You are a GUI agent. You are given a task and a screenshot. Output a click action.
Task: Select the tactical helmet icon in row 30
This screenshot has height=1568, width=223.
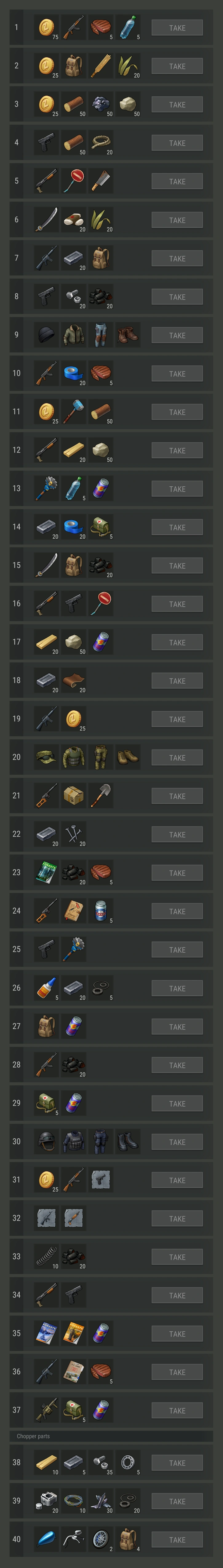(x=46, y=1142)
